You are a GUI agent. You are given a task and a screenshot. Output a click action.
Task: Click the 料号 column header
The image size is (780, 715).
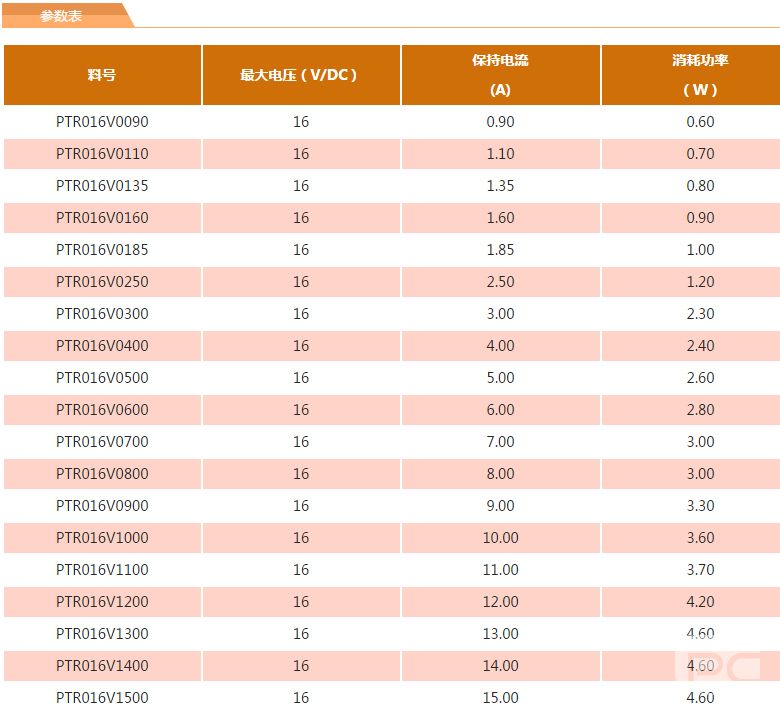(x=102, y=75)
